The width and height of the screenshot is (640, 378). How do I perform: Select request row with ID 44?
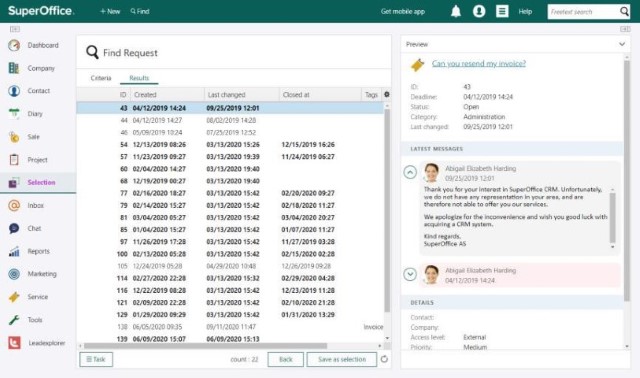(230, 120)
